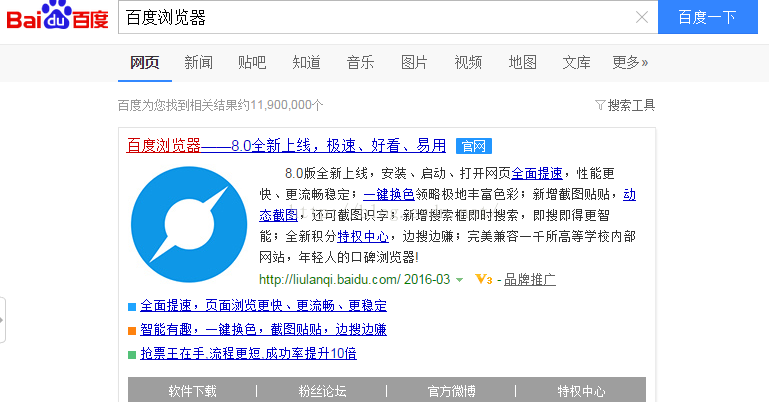Open 抢票王在手 link
The image size is (769, 402).
coord(248,353)
